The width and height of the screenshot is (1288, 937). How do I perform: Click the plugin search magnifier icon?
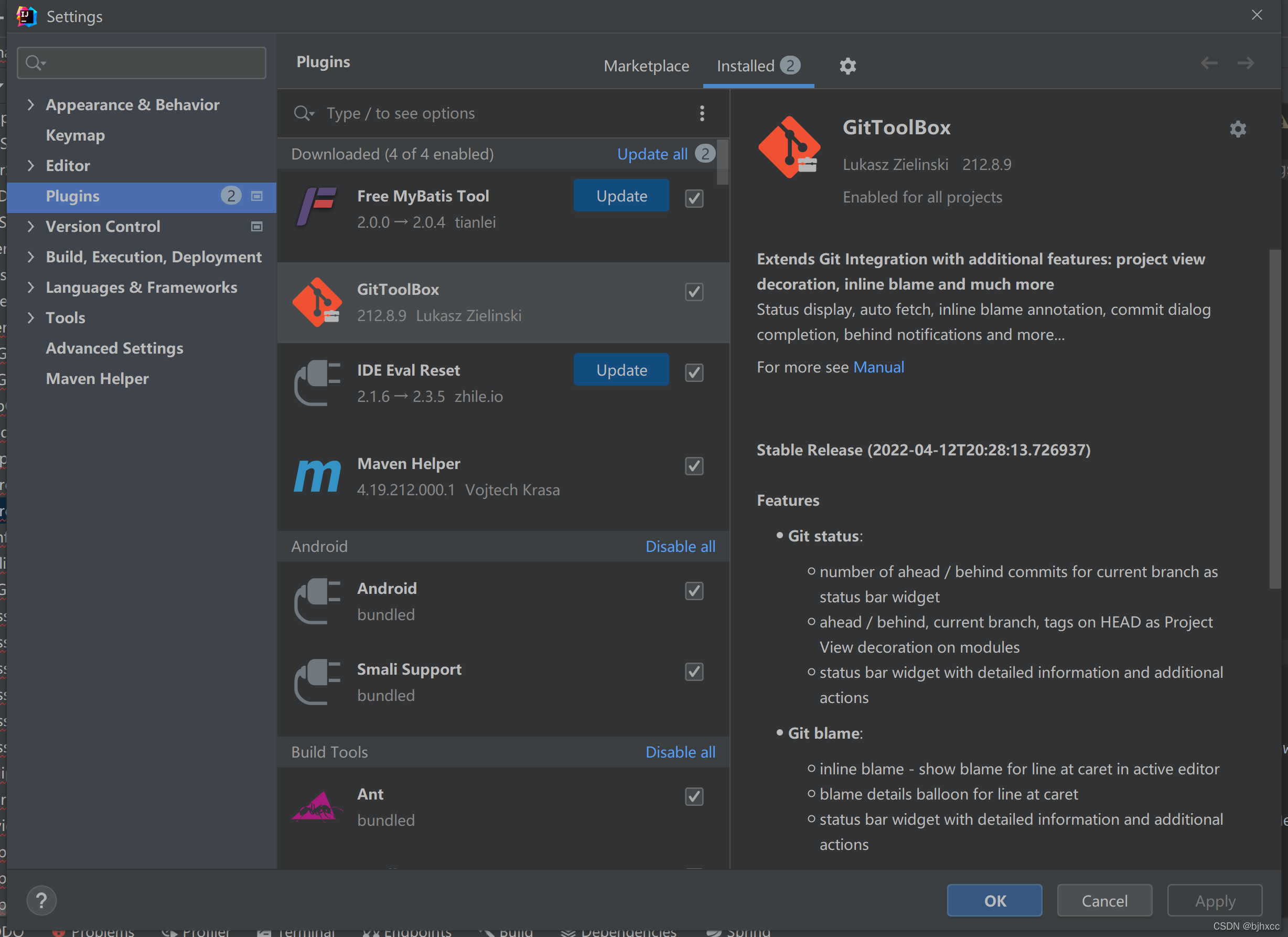tap(304, 113)
